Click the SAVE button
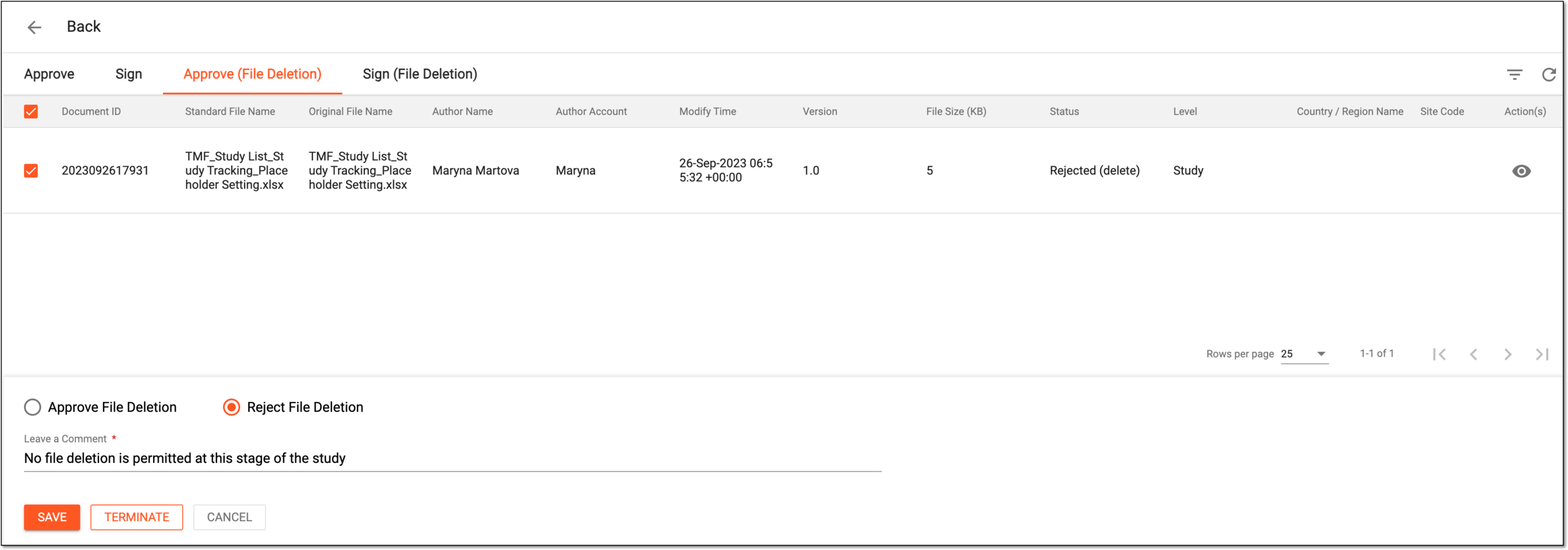This screenshot has height=550, width=1568. coord(52,517)
